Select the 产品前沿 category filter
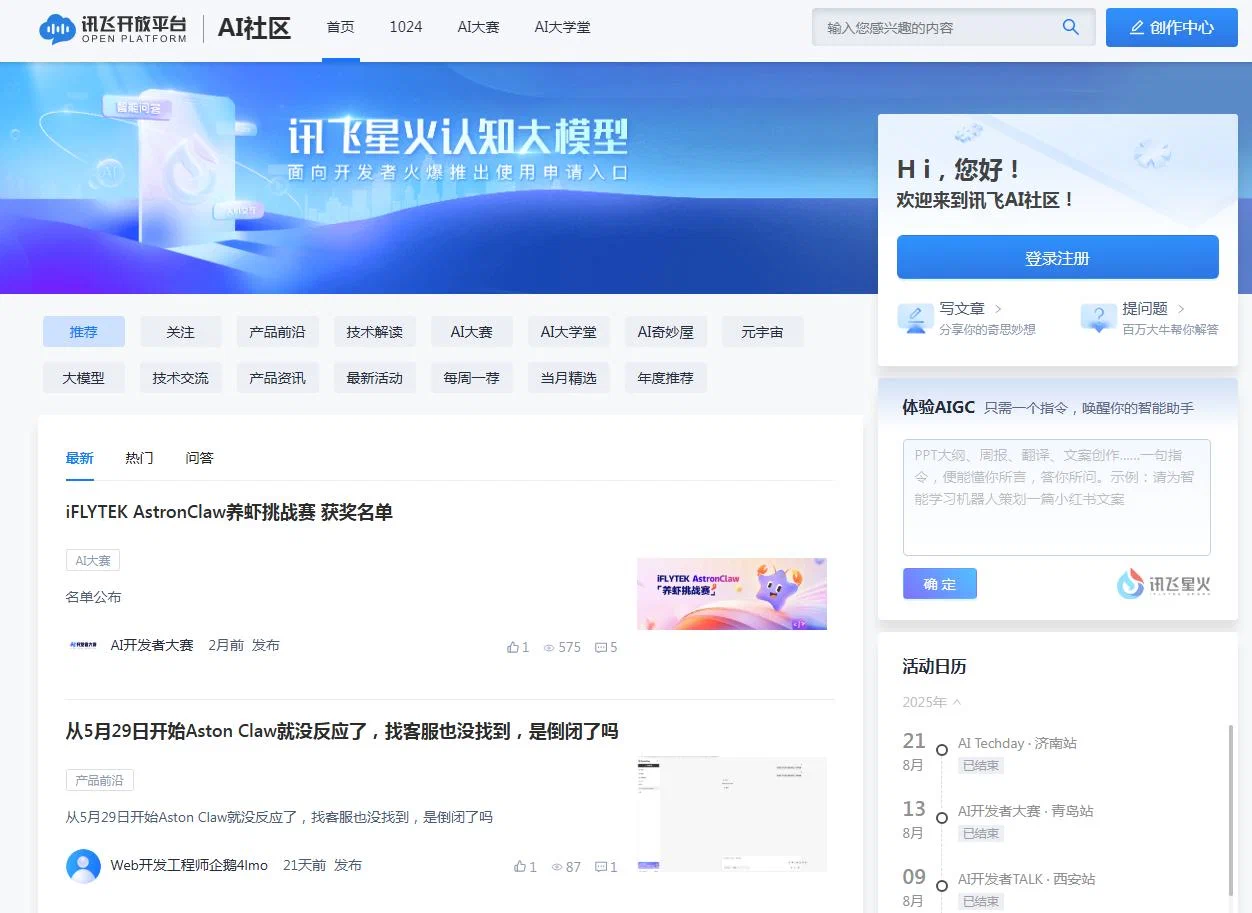 278,332
